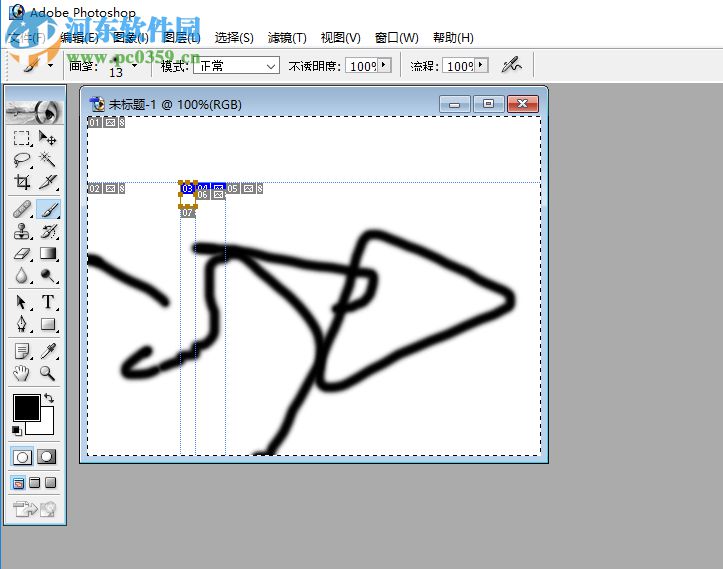Select the Path Selection arrow tool
723x569 pixels.
(x=22, y=302)
